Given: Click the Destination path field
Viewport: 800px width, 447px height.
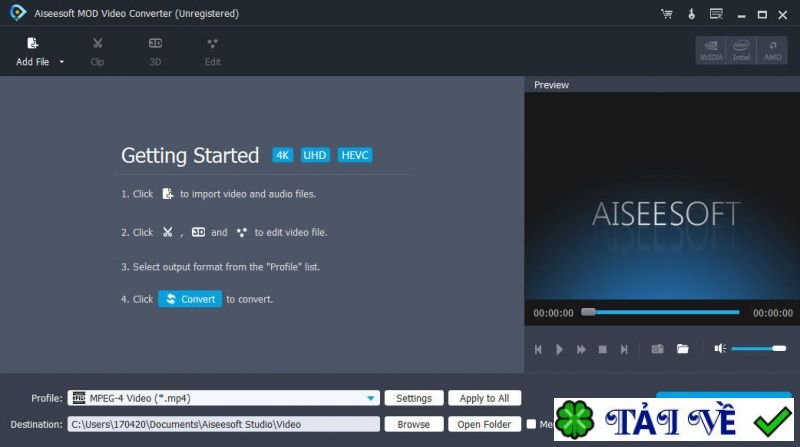Looking at the screenshot, I should pyautogui.click(x=223, y=424).
